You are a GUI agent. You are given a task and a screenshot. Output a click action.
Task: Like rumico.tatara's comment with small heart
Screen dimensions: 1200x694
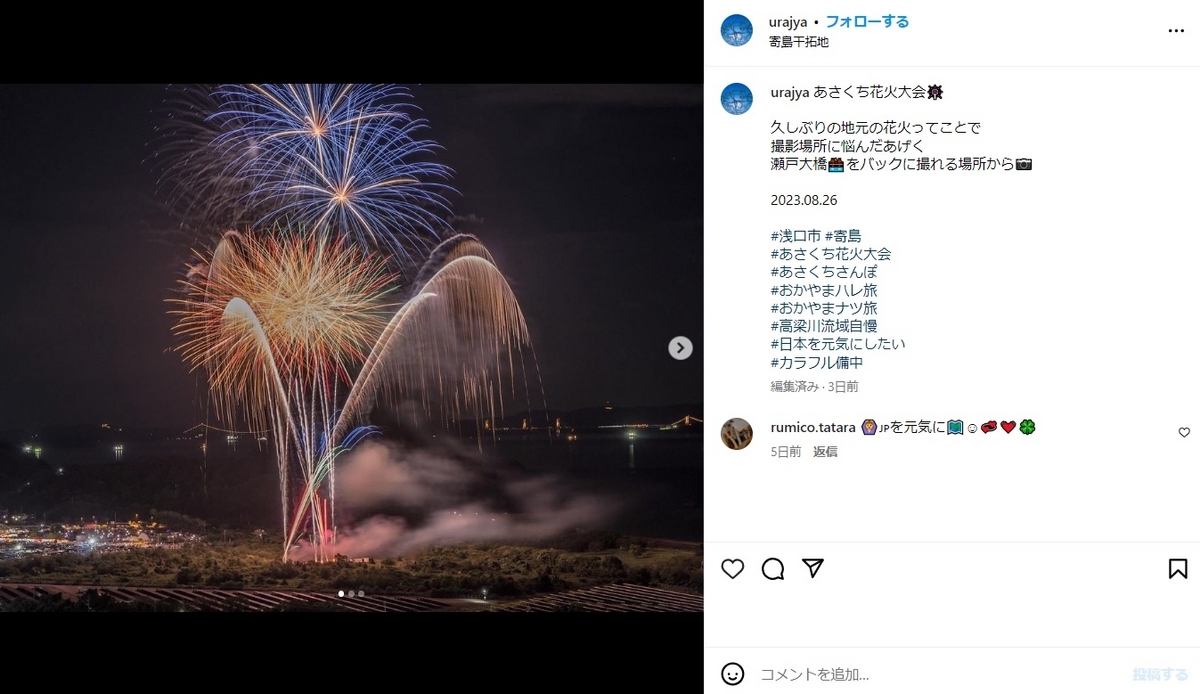click(1184, 433)
